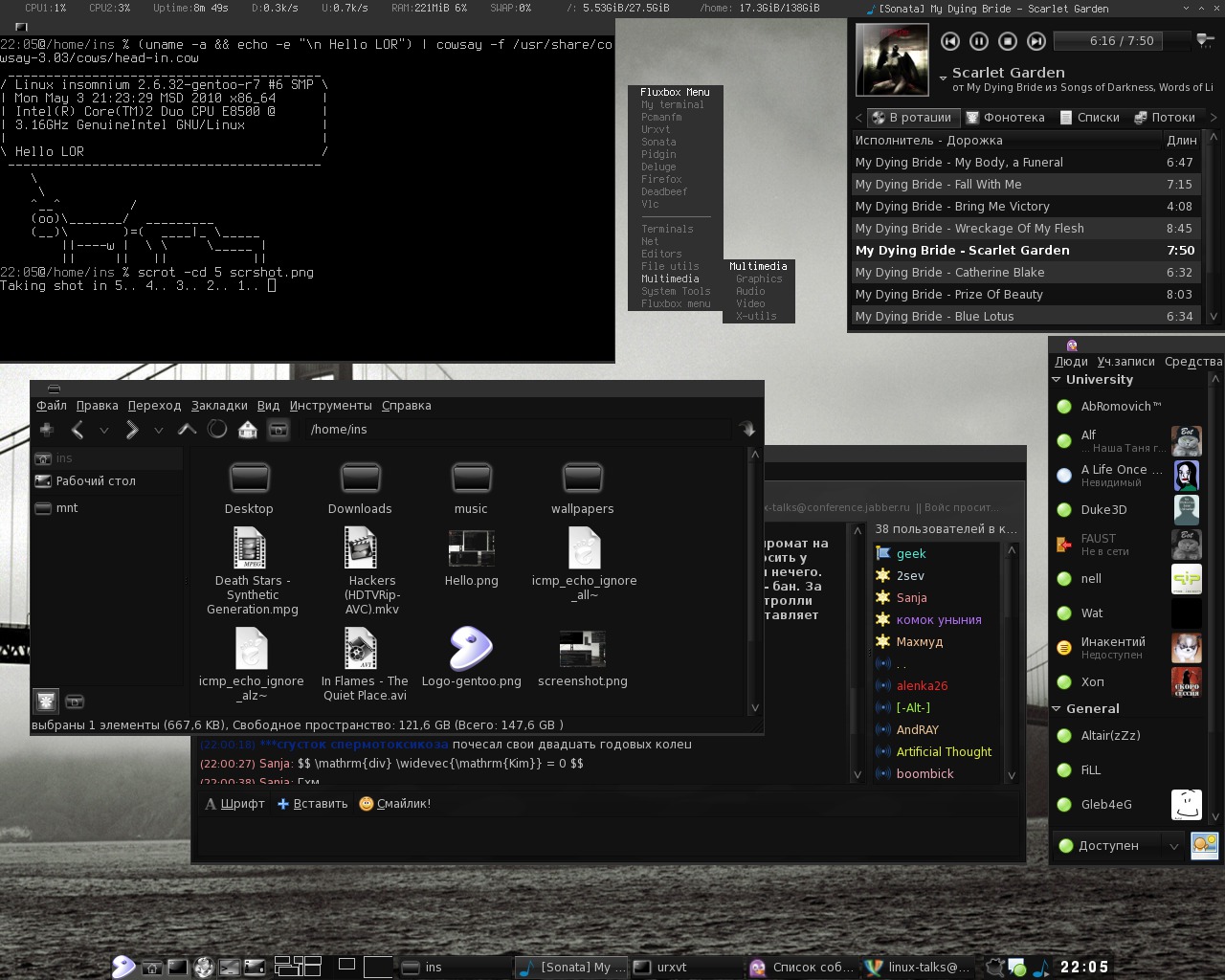Open the Люди menu in Pidgin
The image size is (1225, 980).
point(1071,361)
